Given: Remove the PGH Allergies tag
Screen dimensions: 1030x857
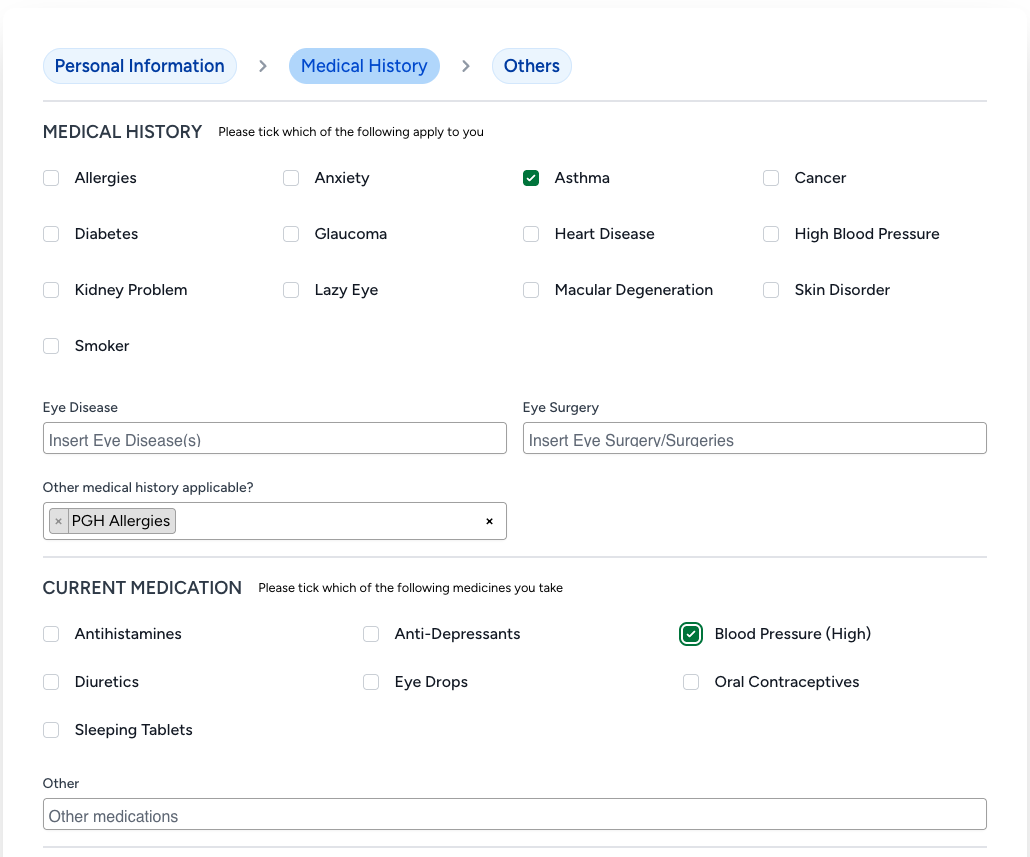Looking at the screenshot, I should pyautogui.click(x=58, y=521).
